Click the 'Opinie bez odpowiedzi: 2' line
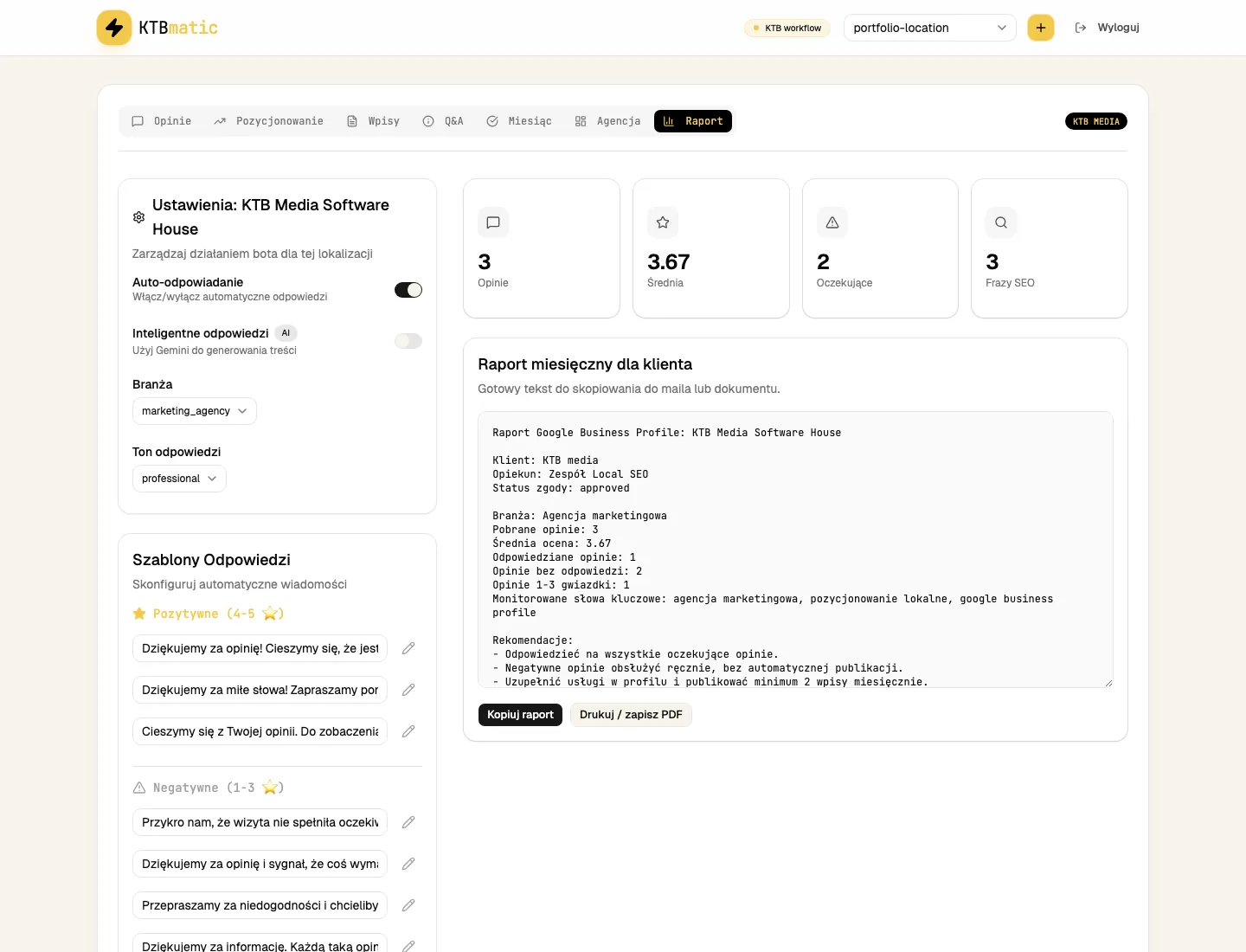 coord(568,571)
